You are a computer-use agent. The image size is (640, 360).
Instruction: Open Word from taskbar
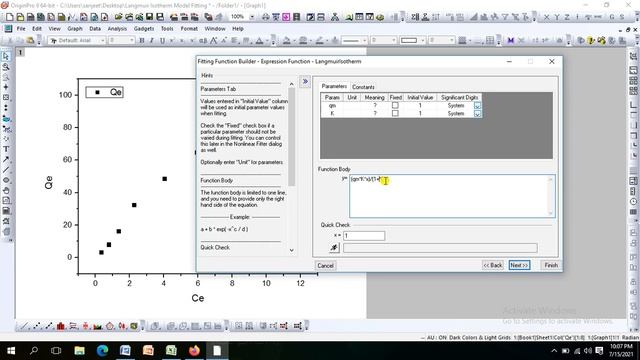(125, 351)
